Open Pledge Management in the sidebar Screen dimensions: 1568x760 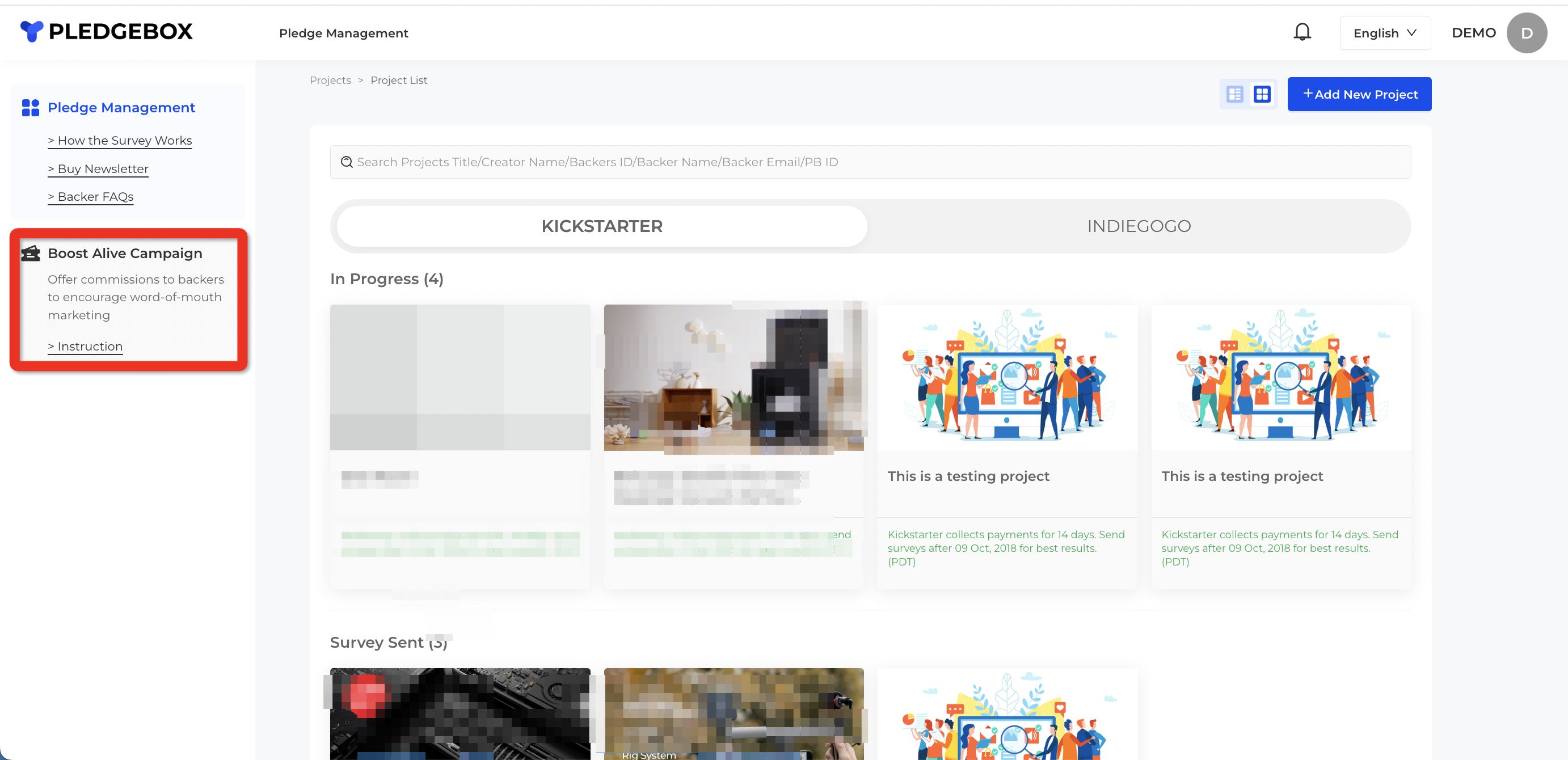pyautogui.click(x=121, y=108)
